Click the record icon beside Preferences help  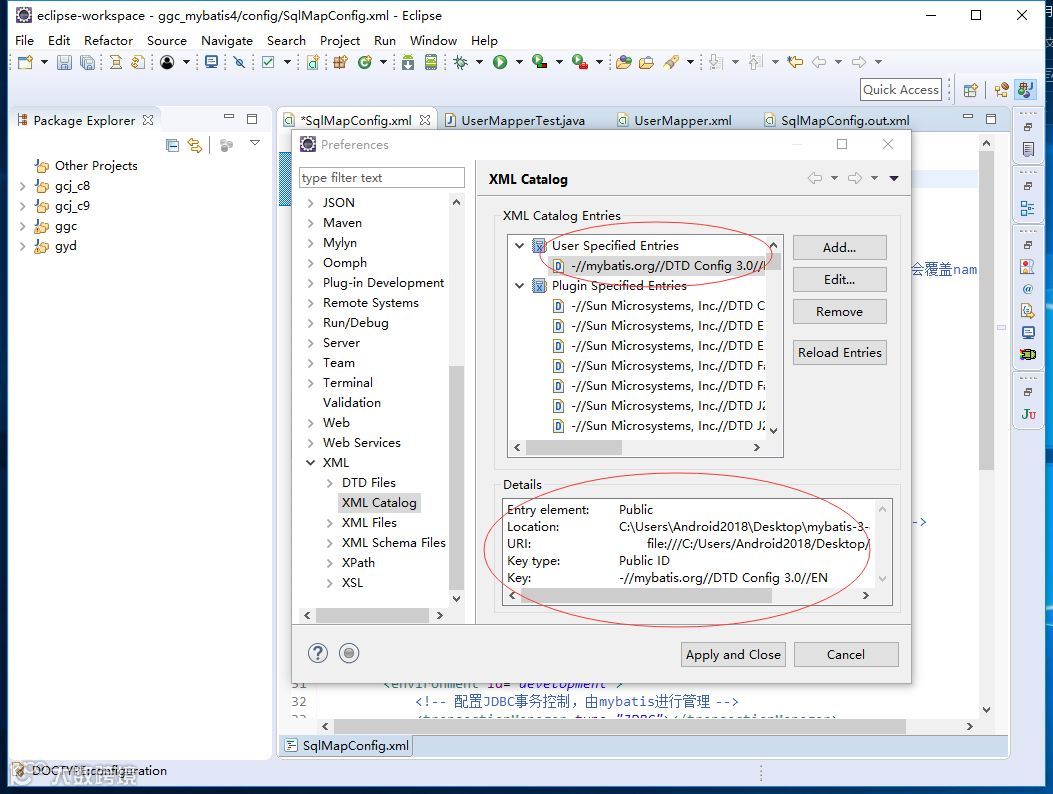click(x=349, y=653)
